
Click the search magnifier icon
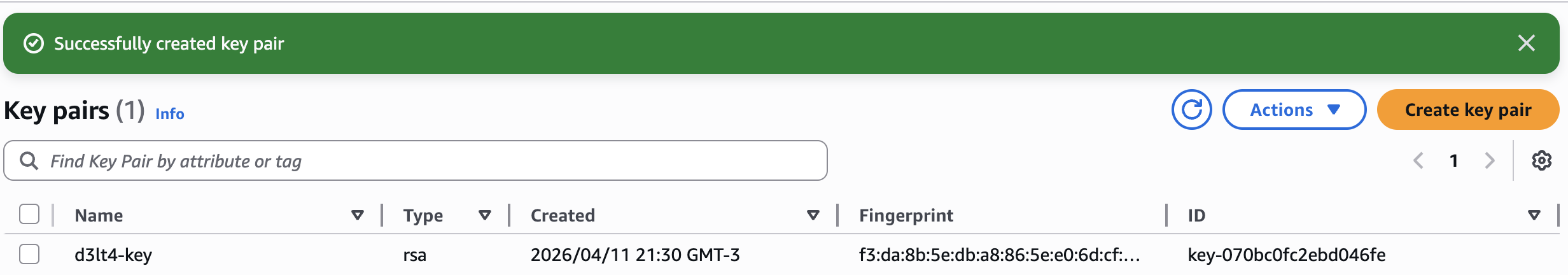click(29, 160)
